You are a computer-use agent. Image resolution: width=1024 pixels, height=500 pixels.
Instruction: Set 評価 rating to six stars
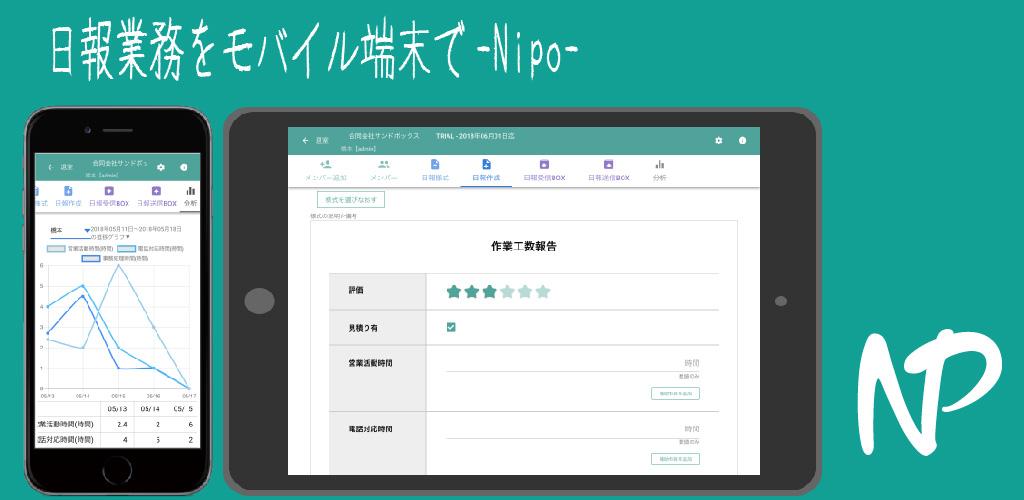click(543, 292)
